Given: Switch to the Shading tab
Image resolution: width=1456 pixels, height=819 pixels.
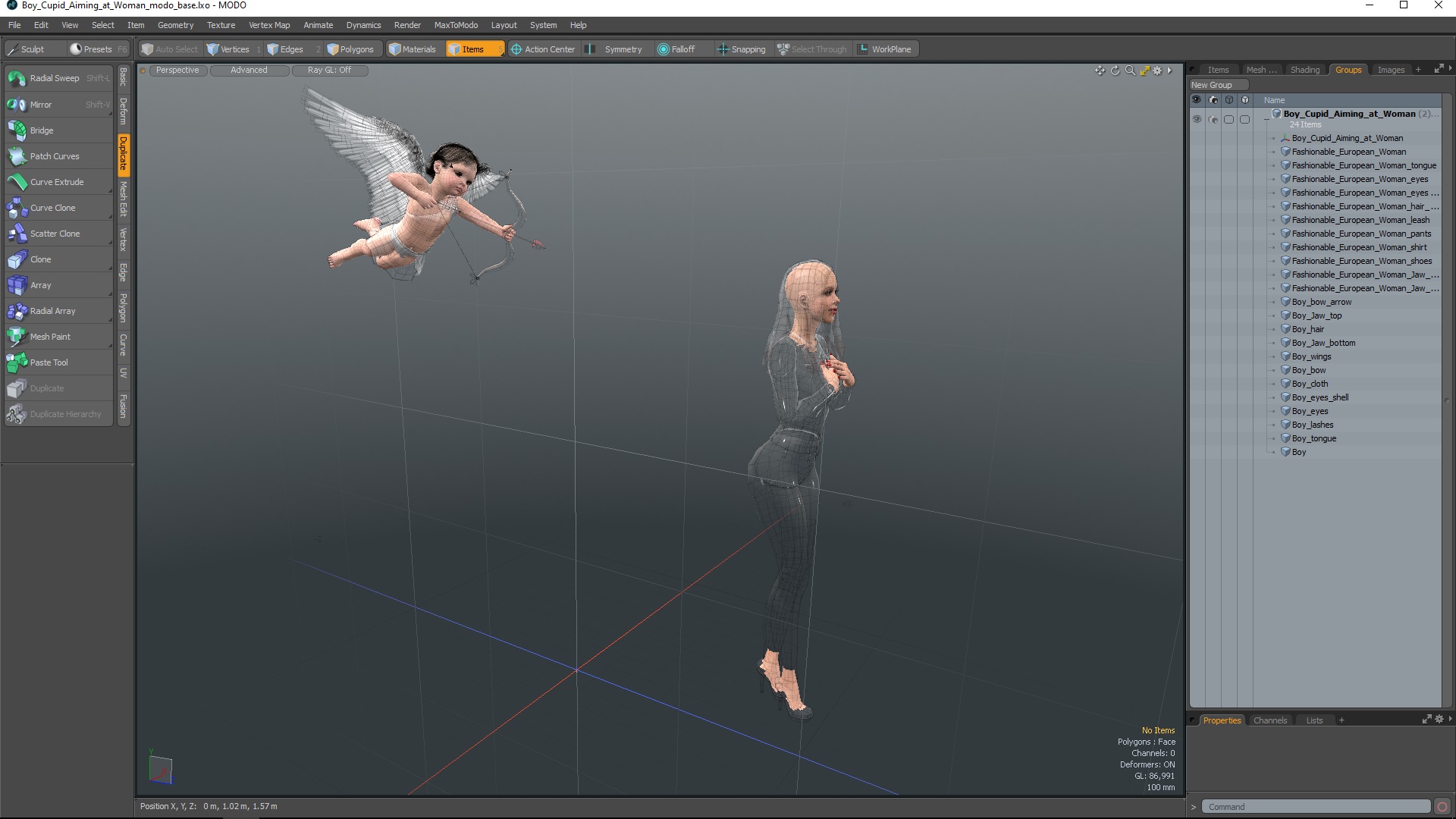Looking at the screenshot, I should tap(1305, 70).
